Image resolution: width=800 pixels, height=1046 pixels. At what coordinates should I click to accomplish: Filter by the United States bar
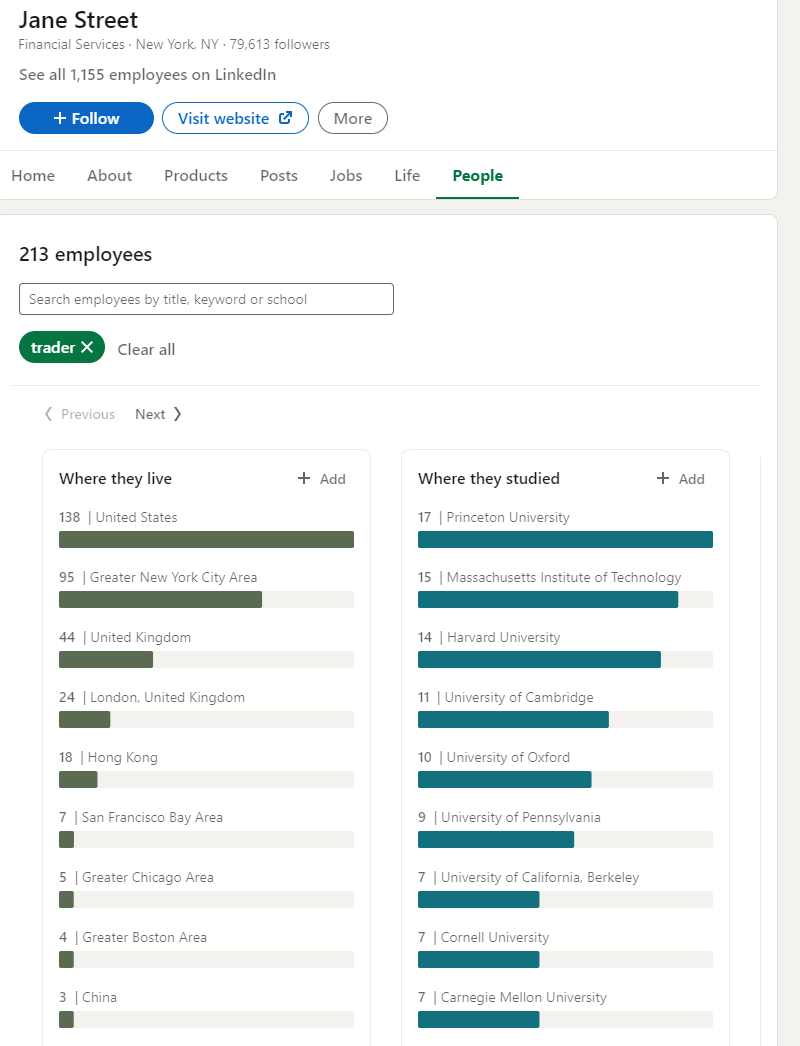[206, 539]
